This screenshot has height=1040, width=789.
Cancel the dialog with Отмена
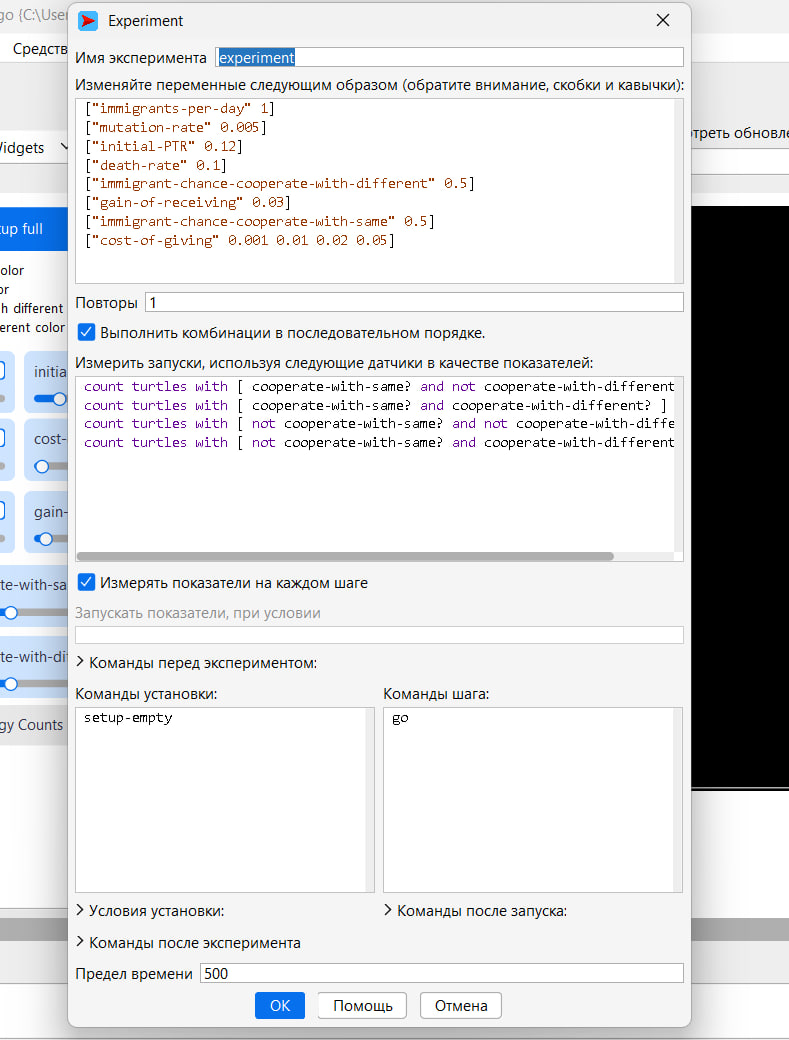click(x=460, y=1005)
